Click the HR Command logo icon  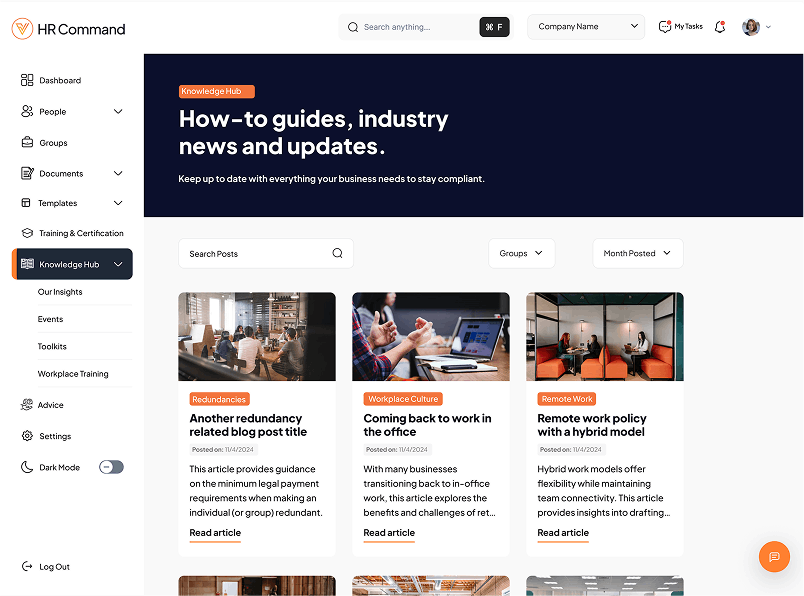(x=22, y=29)
